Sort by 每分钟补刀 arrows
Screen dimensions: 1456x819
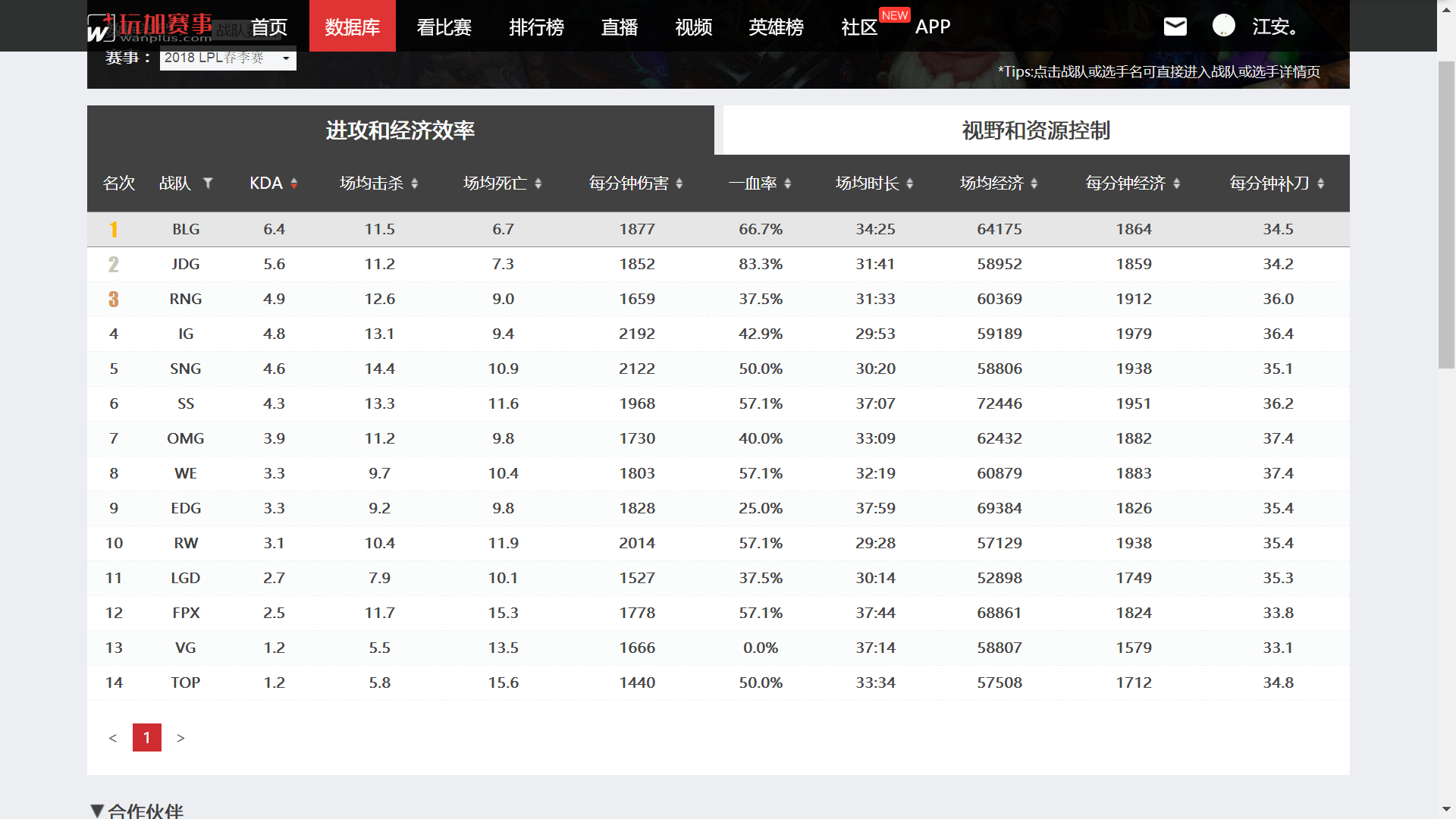point(1321,184)
